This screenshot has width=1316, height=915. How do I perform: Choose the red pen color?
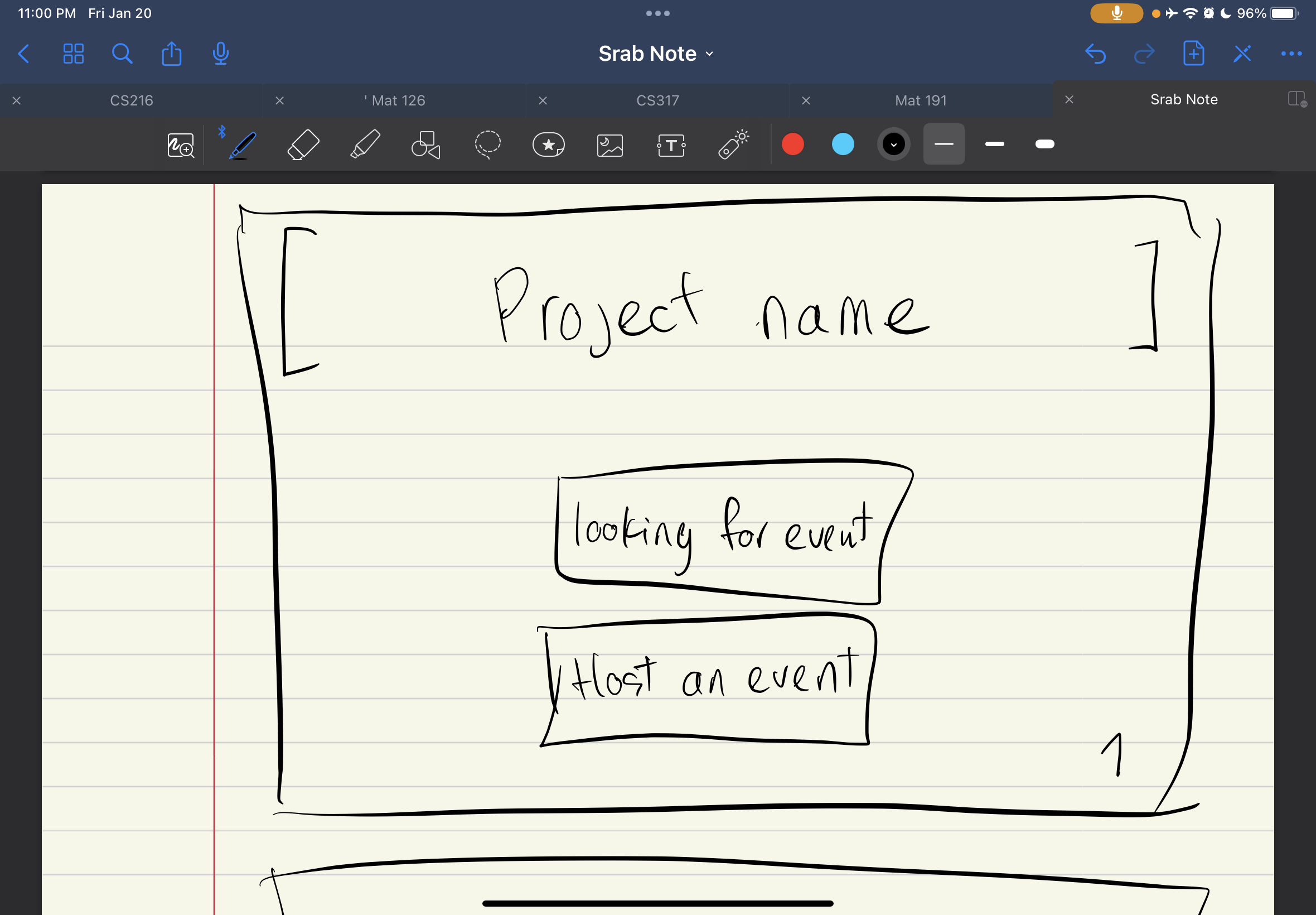[792, 145]
